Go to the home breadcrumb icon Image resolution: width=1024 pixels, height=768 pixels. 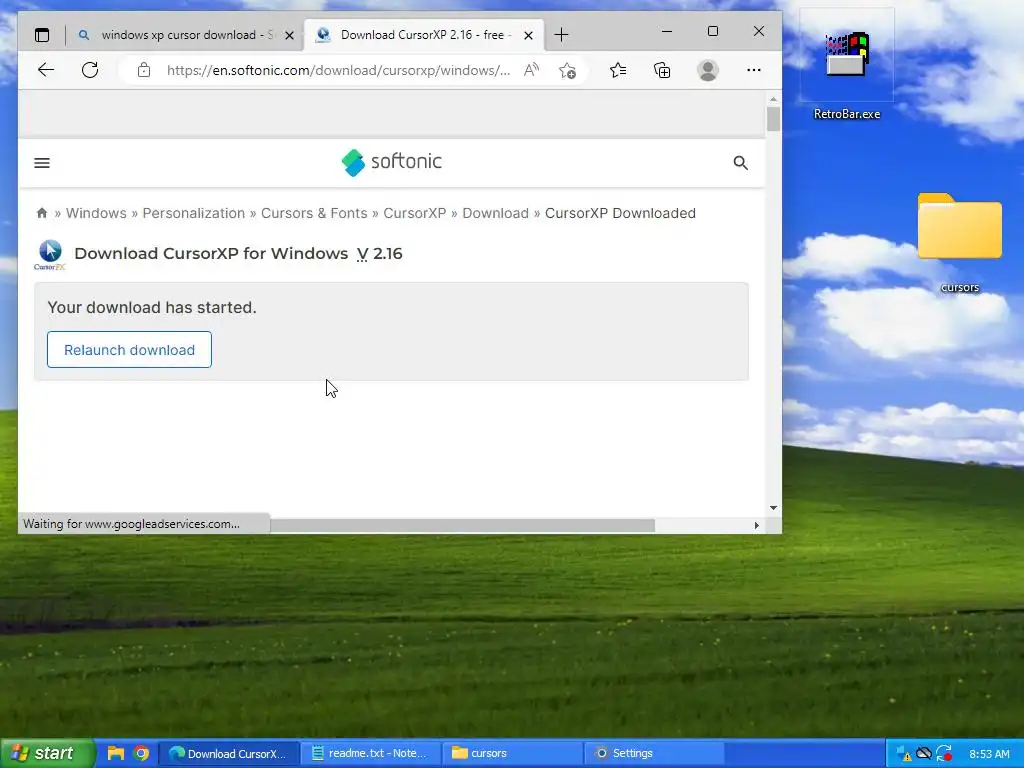(x=42, y=213)
